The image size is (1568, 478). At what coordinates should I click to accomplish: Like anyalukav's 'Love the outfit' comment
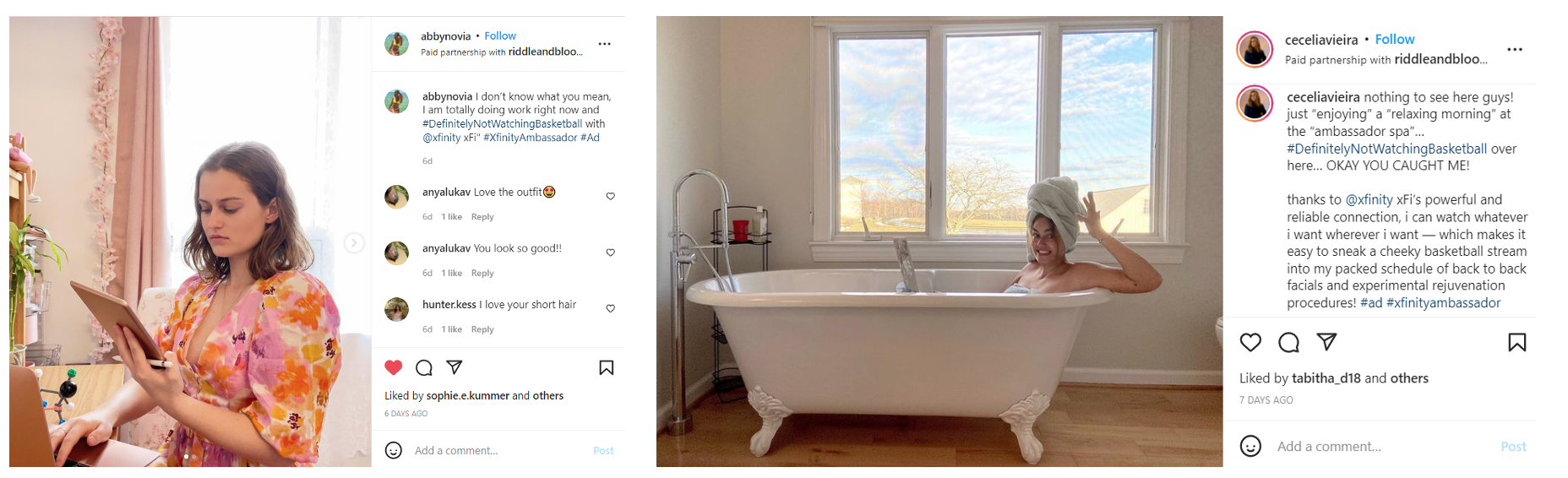611,196
